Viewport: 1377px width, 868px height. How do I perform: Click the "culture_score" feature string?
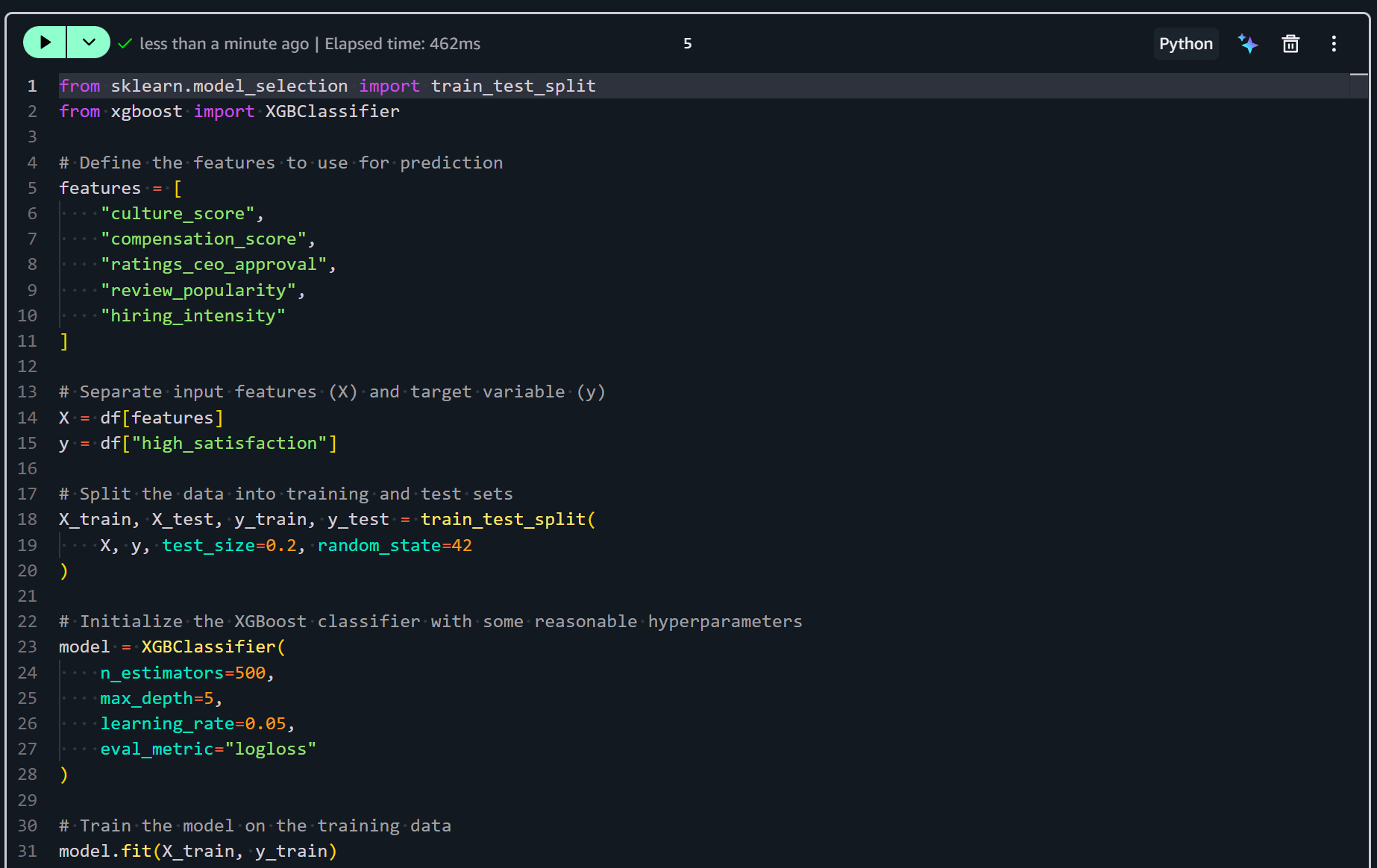(178, 213)
